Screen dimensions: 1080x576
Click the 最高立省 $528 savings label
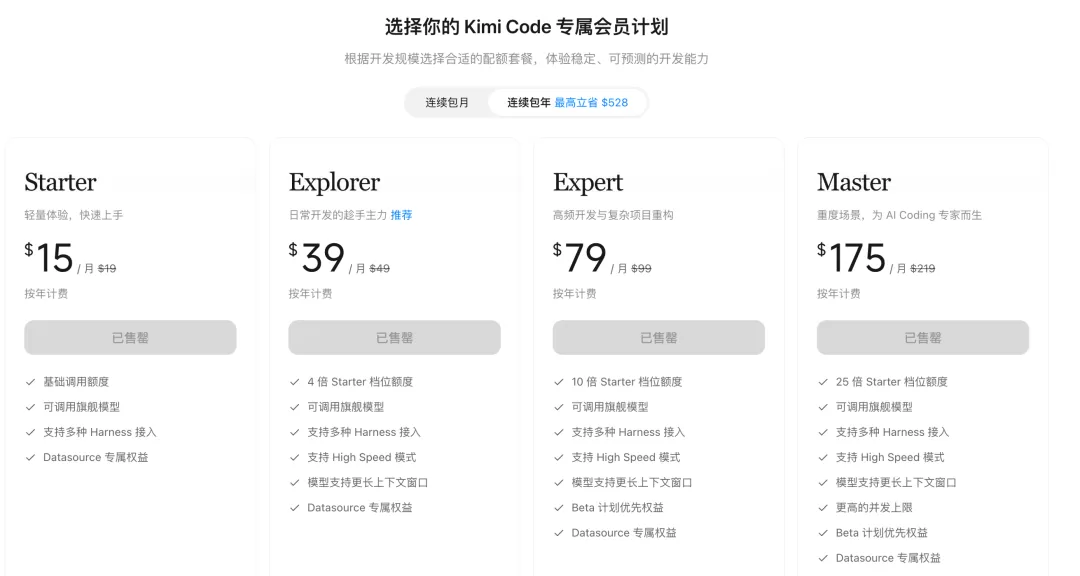tap(591, 103)
